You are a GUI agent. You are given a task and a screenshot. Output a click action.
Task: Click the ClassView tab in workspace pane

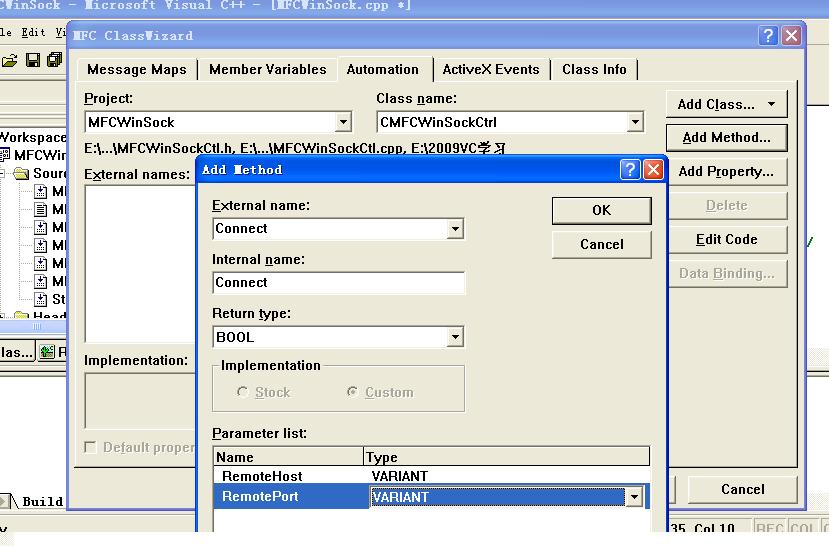[17, 352]
